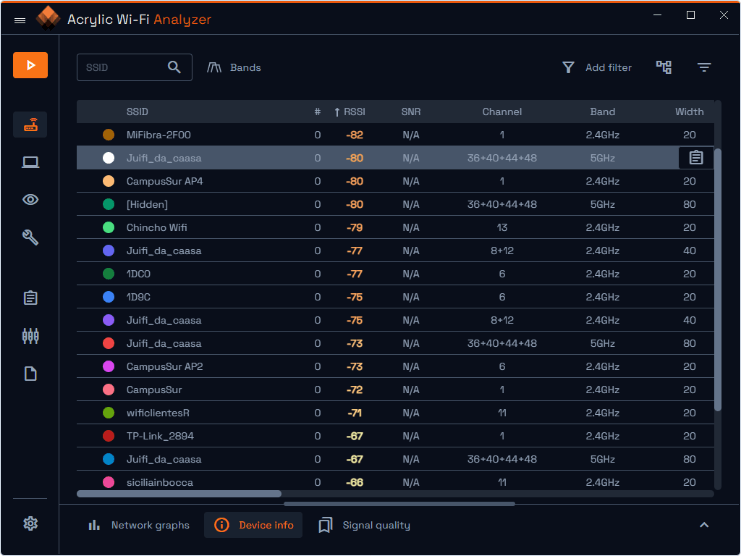
Task: Open the settings gear in sidebar
Action: [x=30, y=523]
